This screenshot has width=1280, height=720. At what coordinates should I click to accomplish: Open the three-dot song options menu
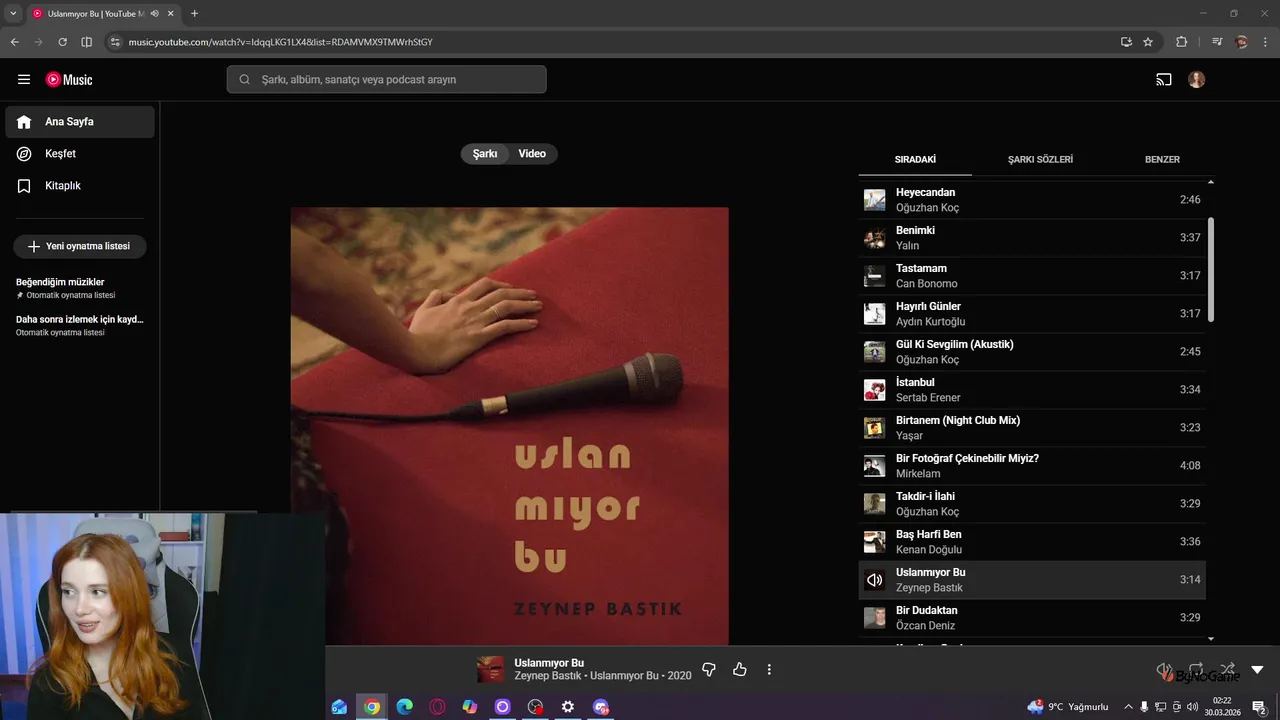(769, 669)
